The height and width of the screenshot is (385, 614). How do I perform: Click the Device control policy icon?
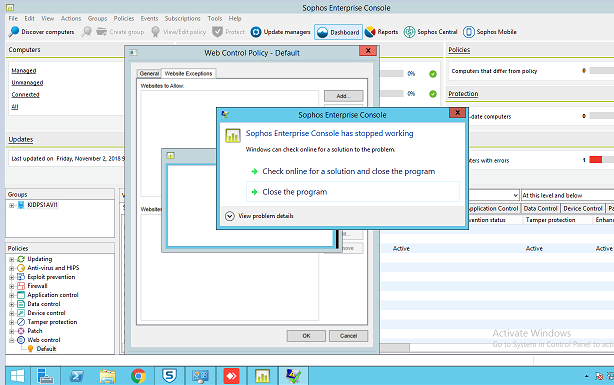(x=21, y=313)
